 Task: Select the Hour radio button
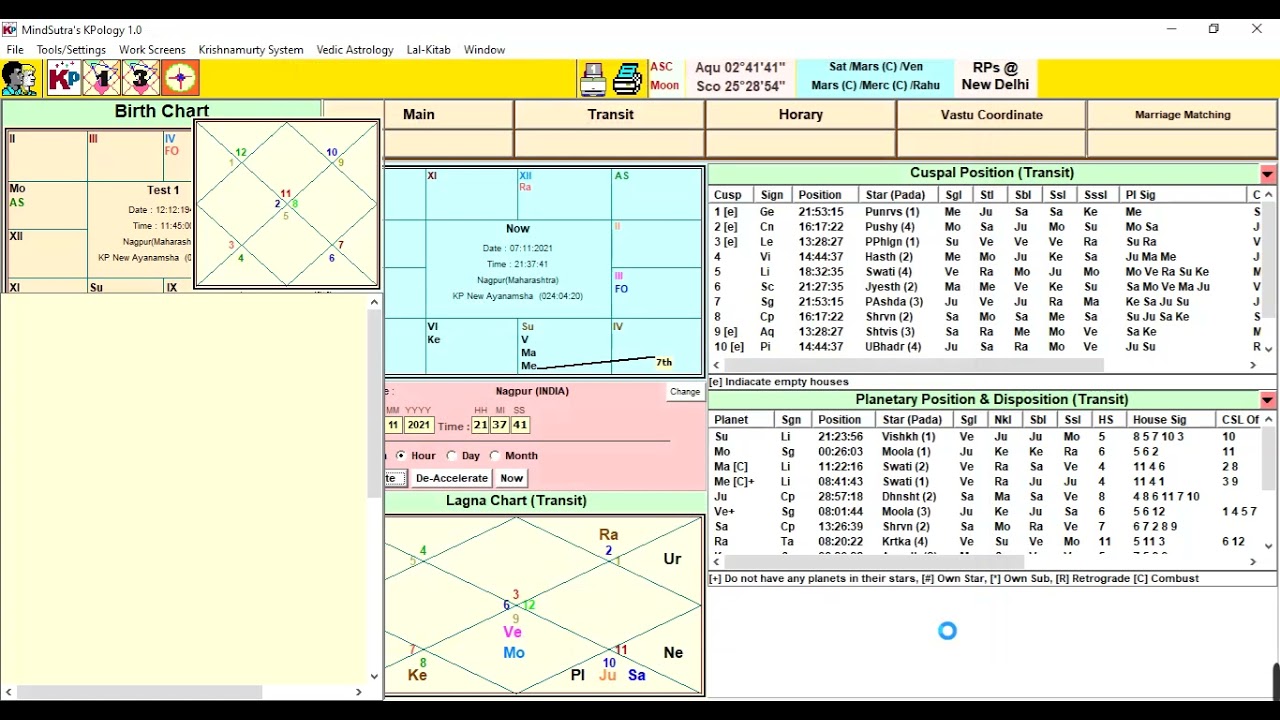[401, 456]
